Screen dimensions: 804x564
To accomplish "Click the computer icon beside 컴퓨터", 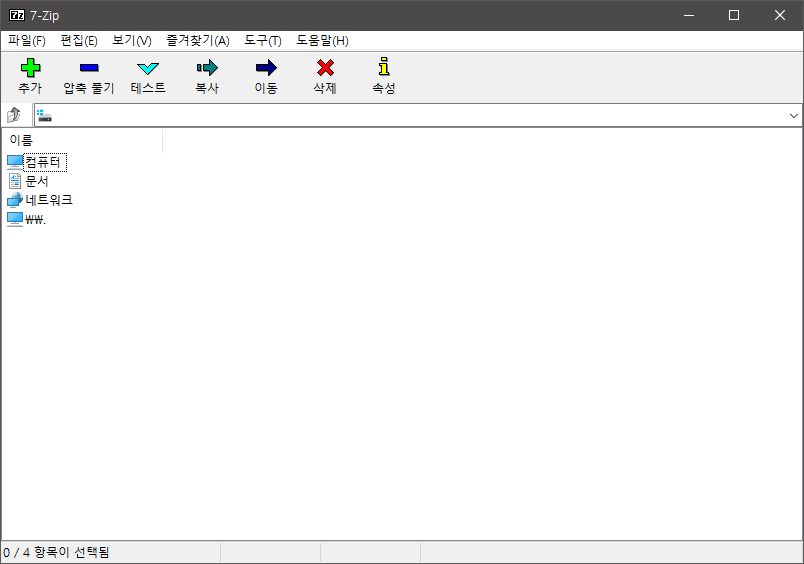I will 15,162.
